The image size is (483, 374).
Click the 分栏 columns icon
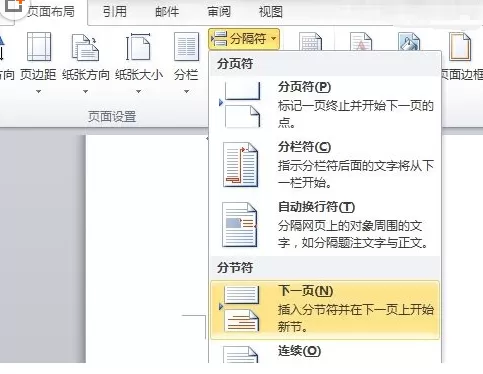point(186,47)
